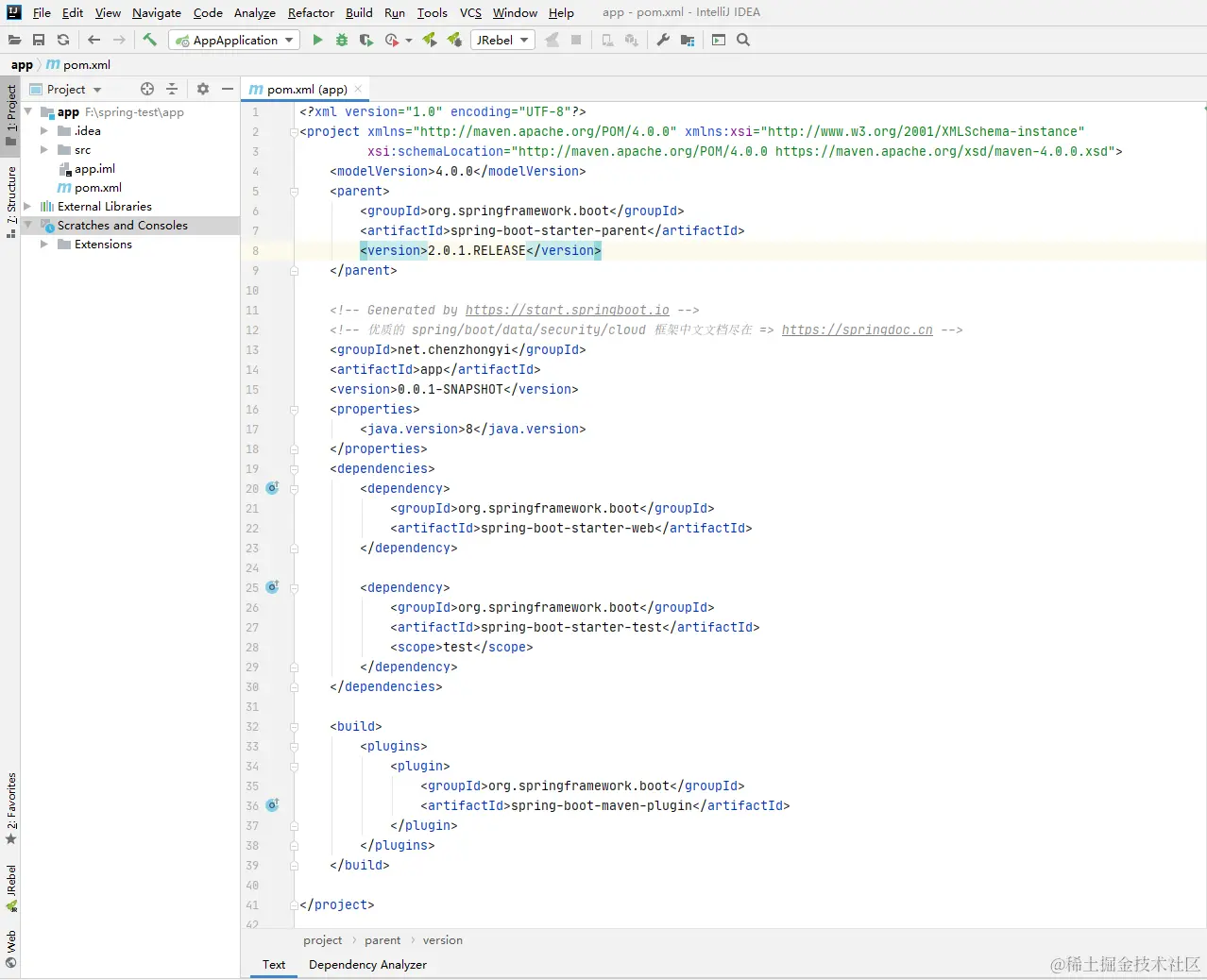The image size is (1207, 980).
Task: Start debugging with the green bug icon
Action: click(342, 40)
